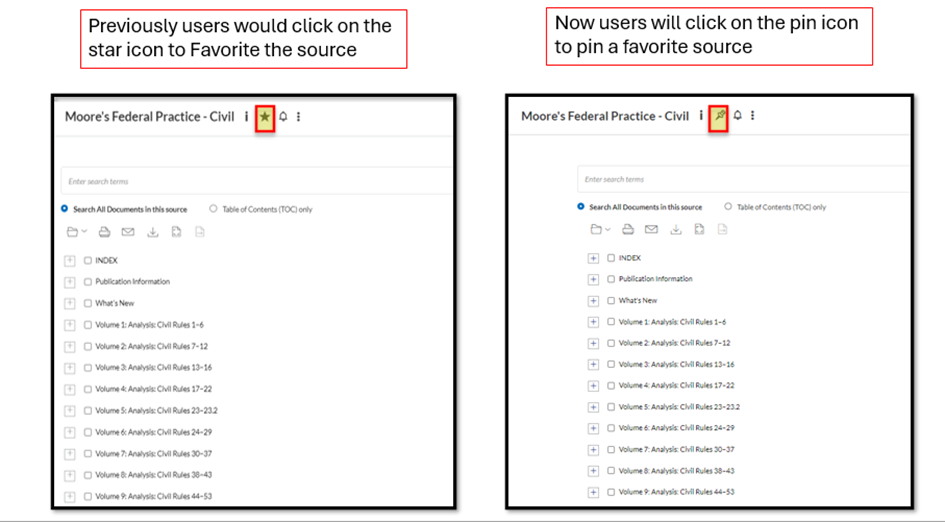
Task: Check the What's New box in right panel
Action: (611, 300)
